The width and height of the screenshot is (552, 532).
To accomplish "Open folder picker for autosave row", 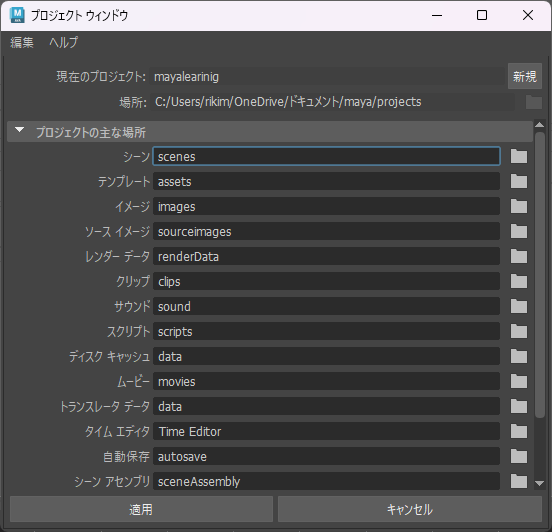I will coord(519,456).
